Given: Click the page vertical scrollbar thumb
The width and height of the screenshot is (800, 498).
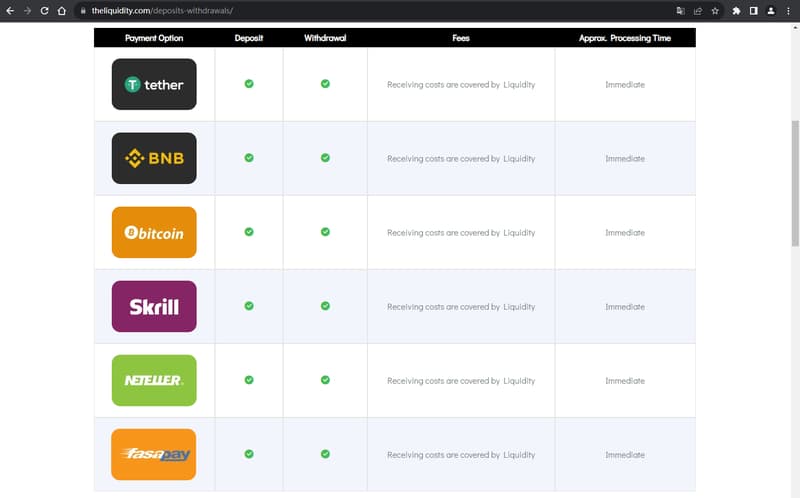Looking at the screenshot, I should pos(795,183).
